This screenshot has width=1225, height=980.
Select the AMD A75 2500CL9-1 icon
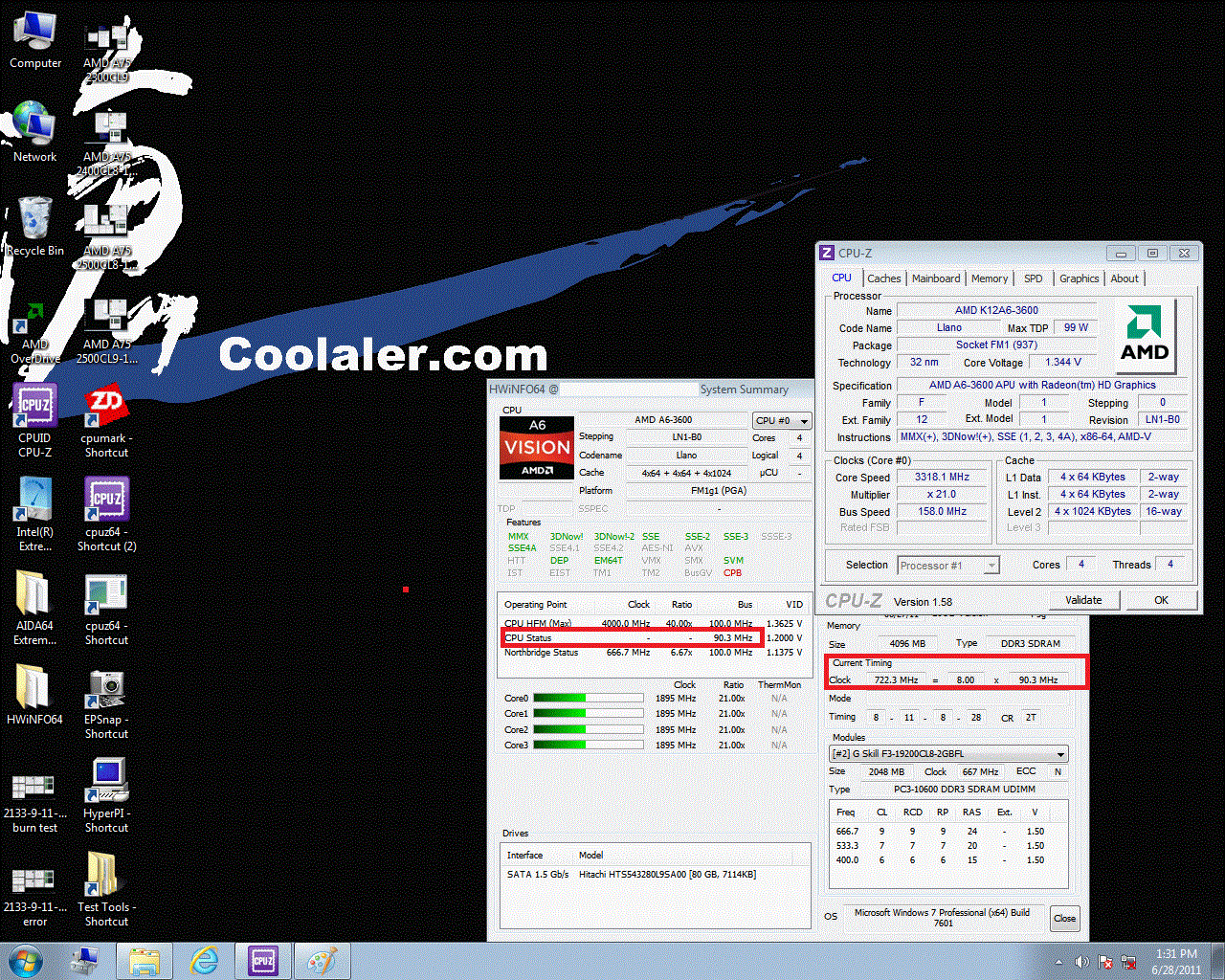point(106,331)
